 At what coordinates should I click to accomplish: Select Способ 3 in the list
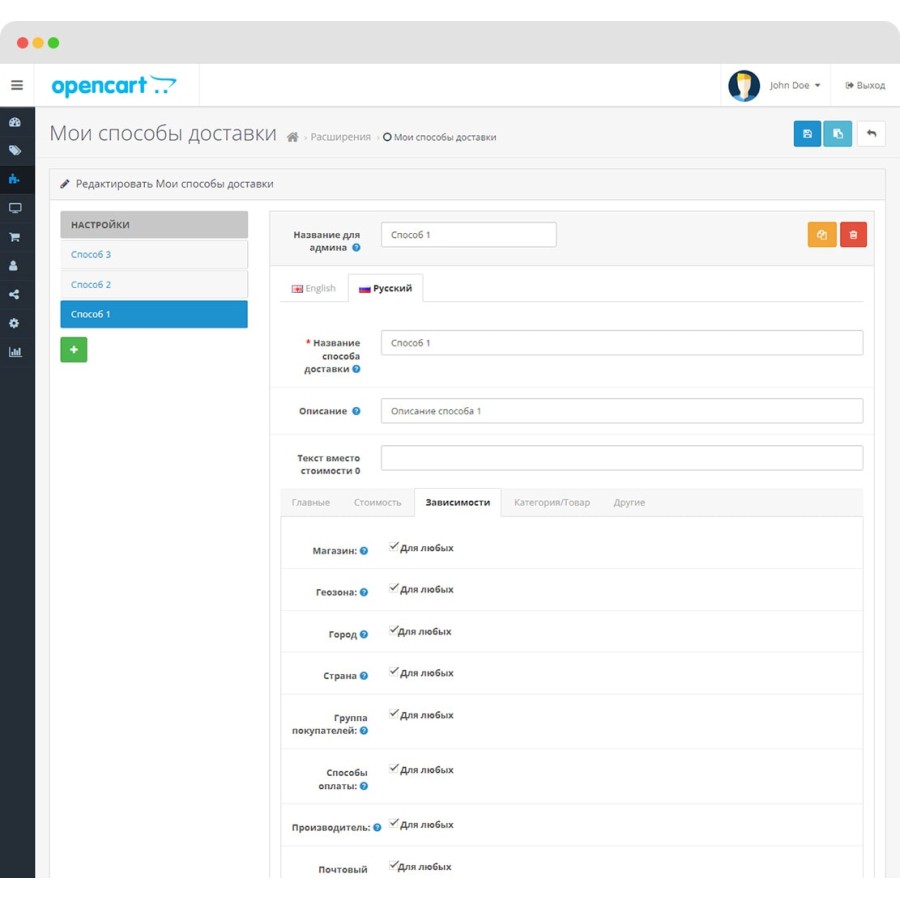pyautogui.click(x=154, y=254)
